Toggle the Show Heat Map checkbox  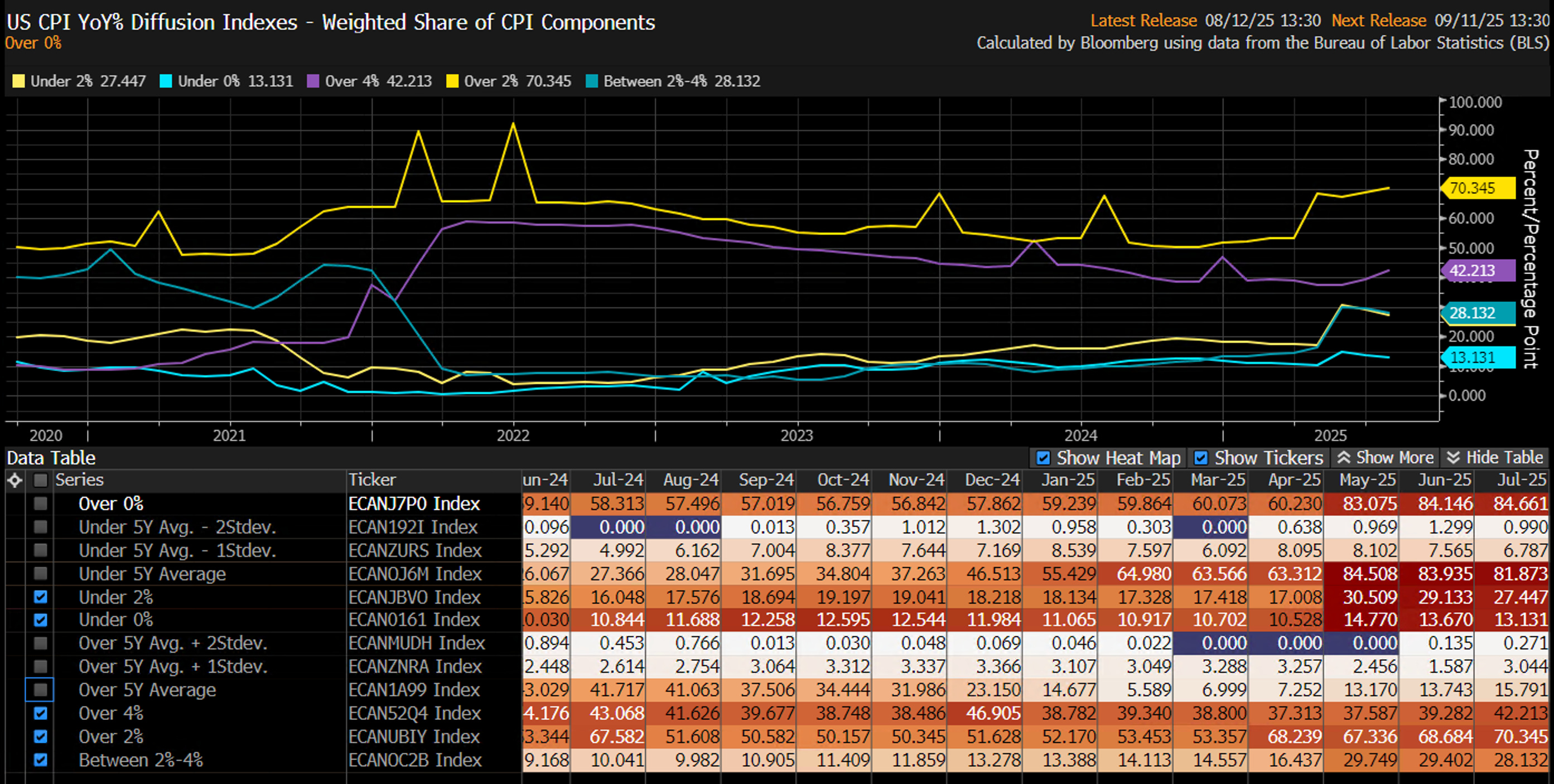tap(1043, 458)
